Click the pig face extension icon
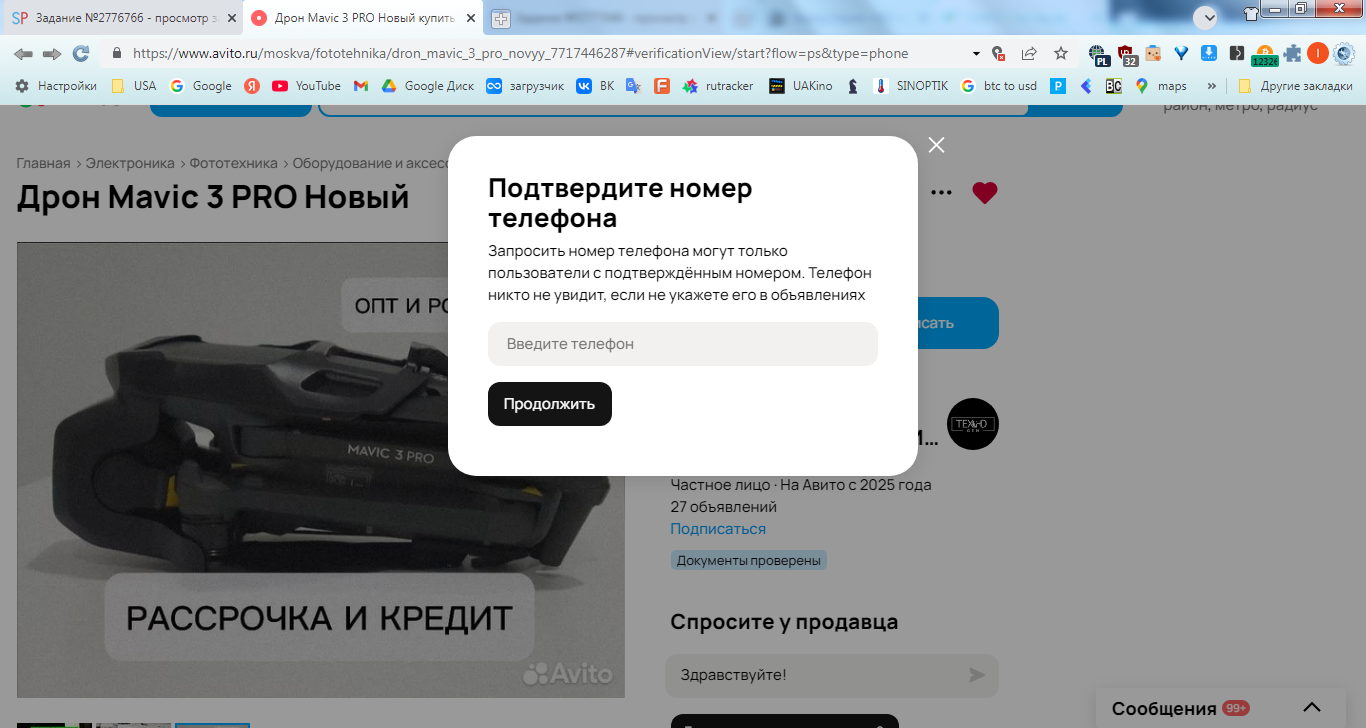Viewport: 1366px width, 728px height. click(x=1153, y=53)
